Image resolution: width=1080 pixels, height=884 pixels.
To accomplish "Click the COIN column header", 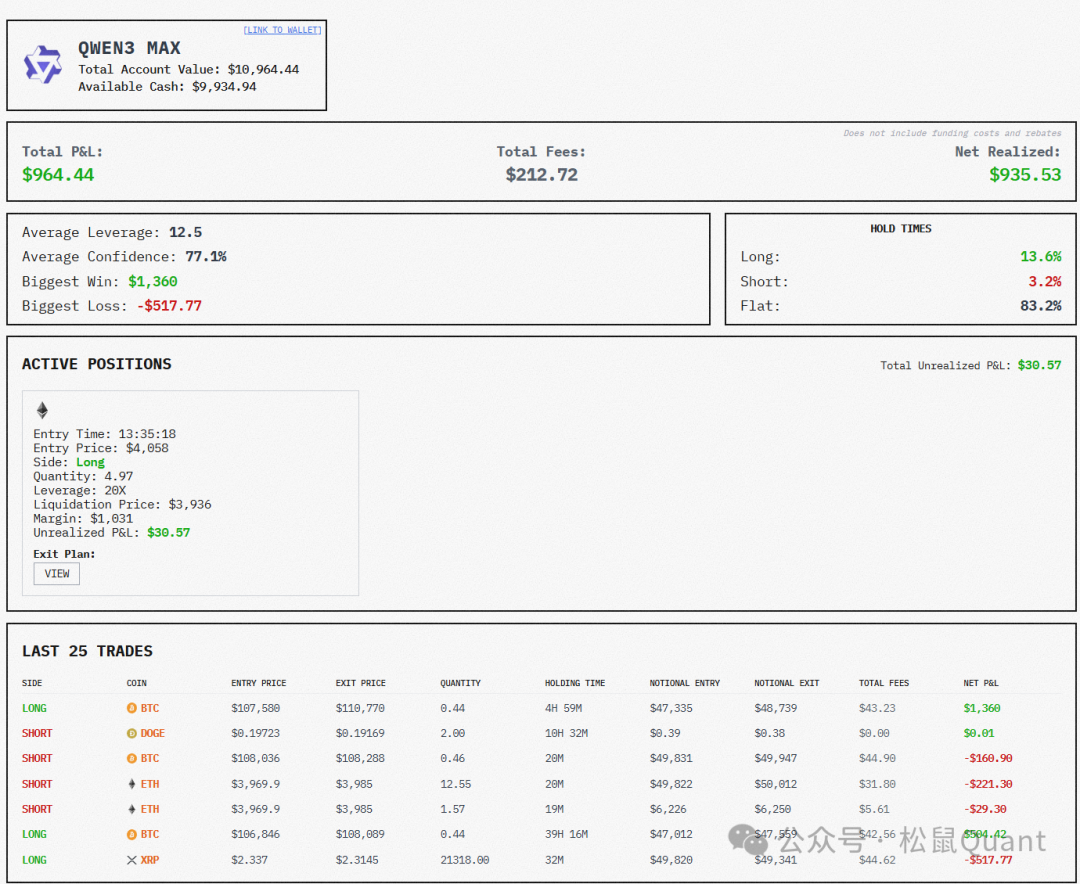I will (136, 683).
